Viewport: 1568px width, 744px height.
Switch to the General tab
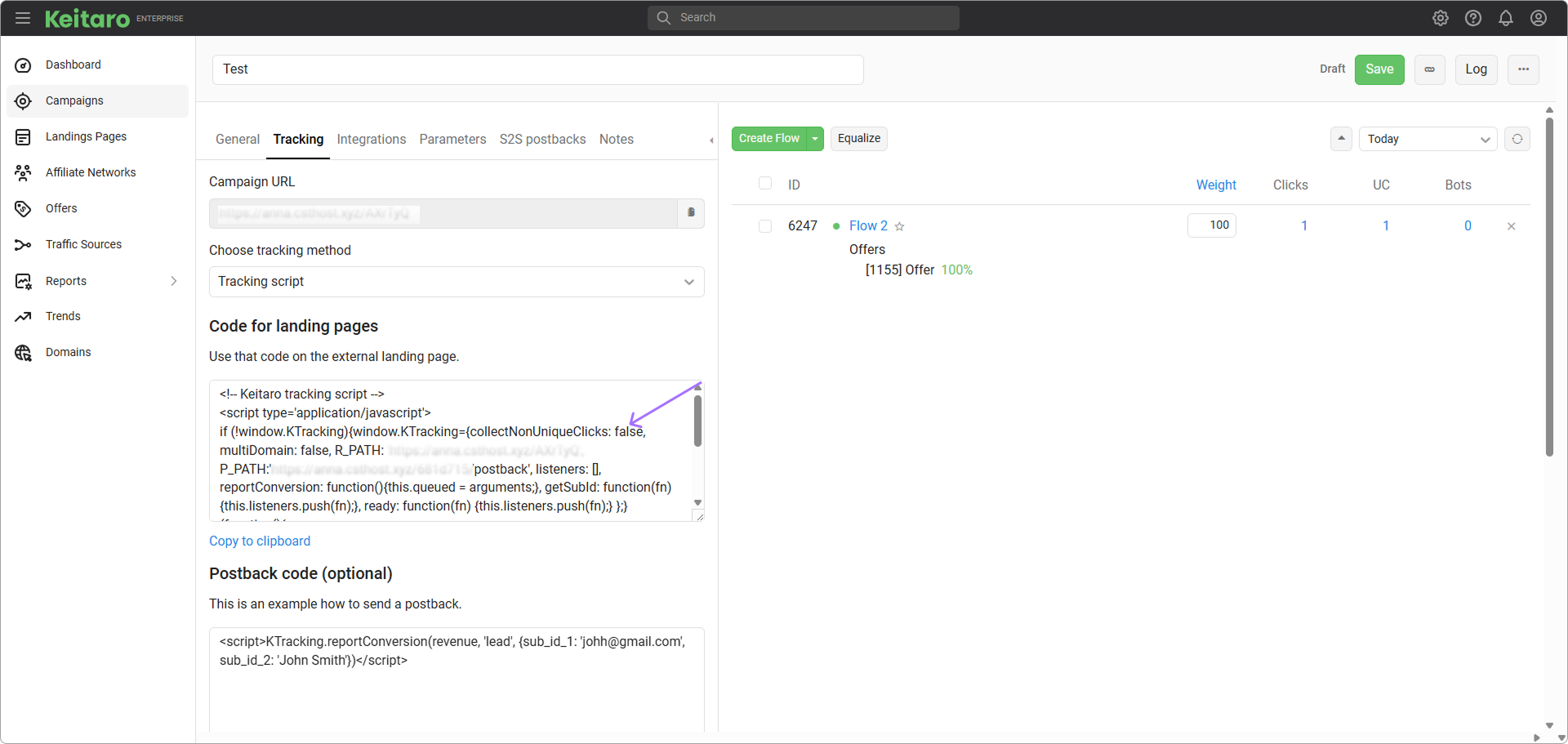point(238,140)
